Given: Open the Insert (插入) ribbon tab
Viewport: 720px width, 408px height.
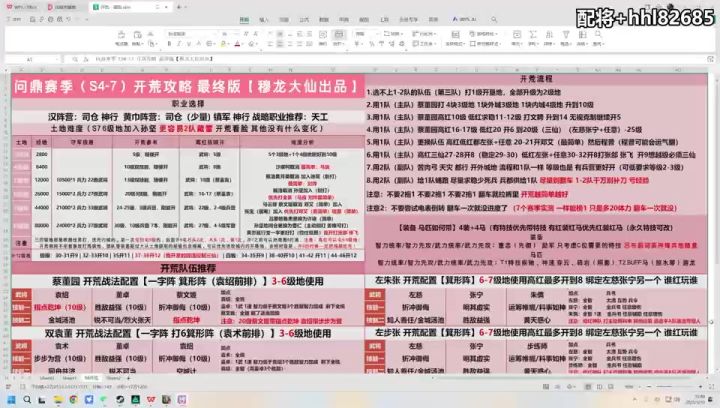Looking at the screenshot, I should click(264, 20).
